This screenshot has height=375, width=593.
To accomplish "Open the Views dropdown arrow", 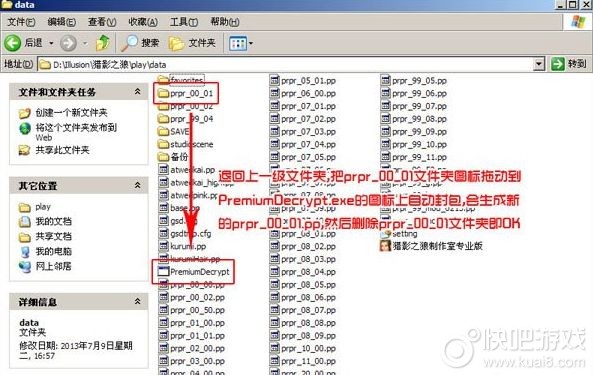I will point(250,43).
